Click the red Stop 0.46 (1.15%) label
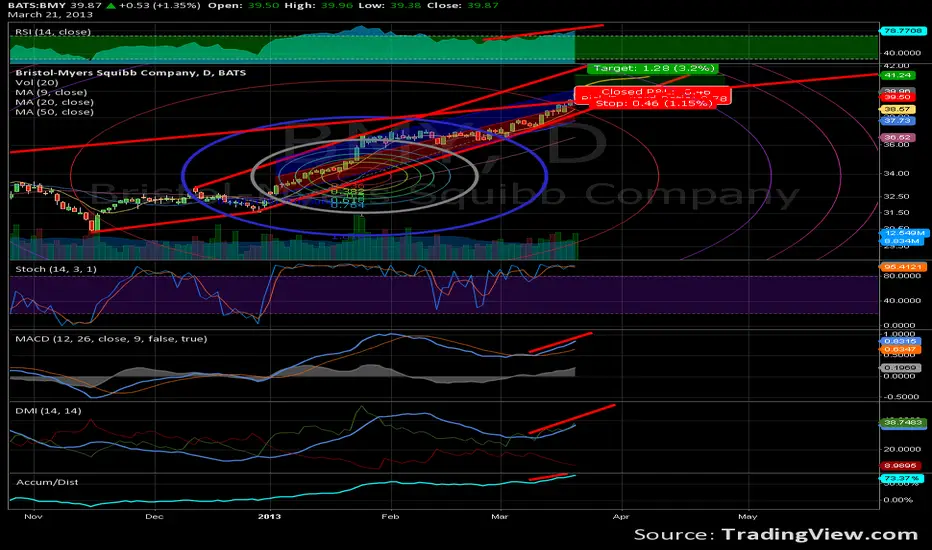 click(653, 103)
